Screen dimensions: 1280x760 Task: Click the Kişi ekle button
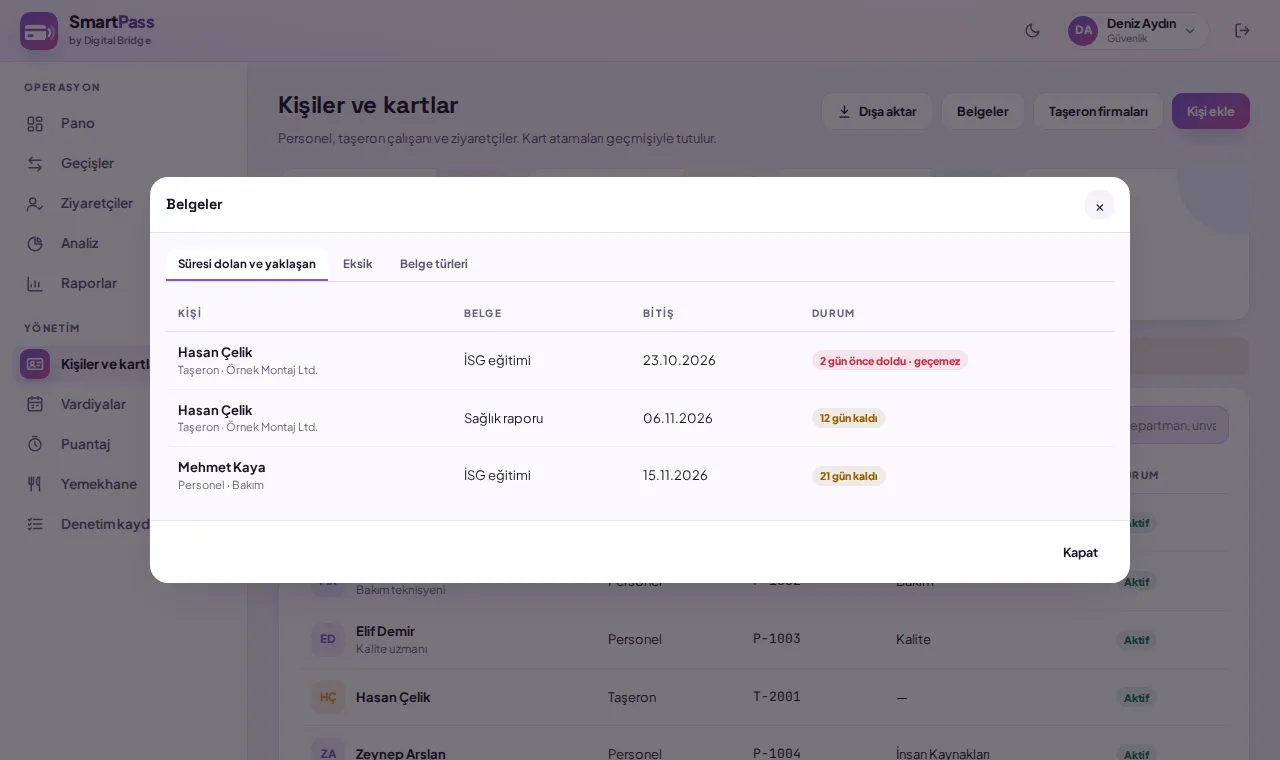pyautogui.click(x=1211, y=111)
